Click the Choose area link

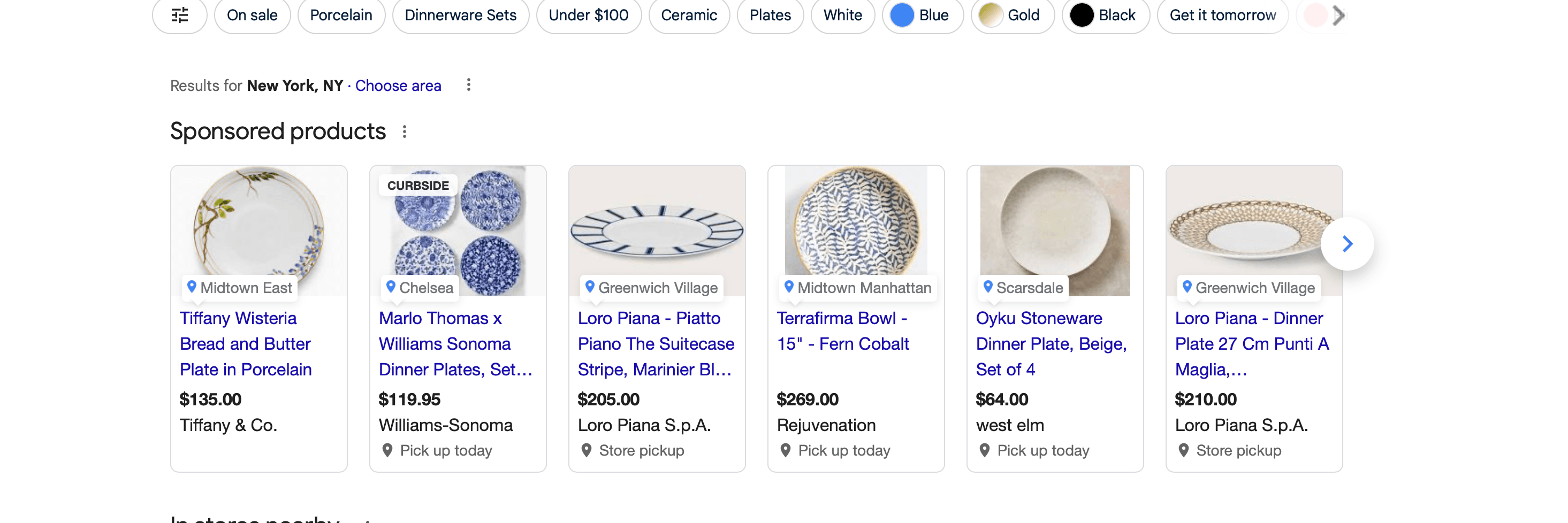click(x=398, y=86)
